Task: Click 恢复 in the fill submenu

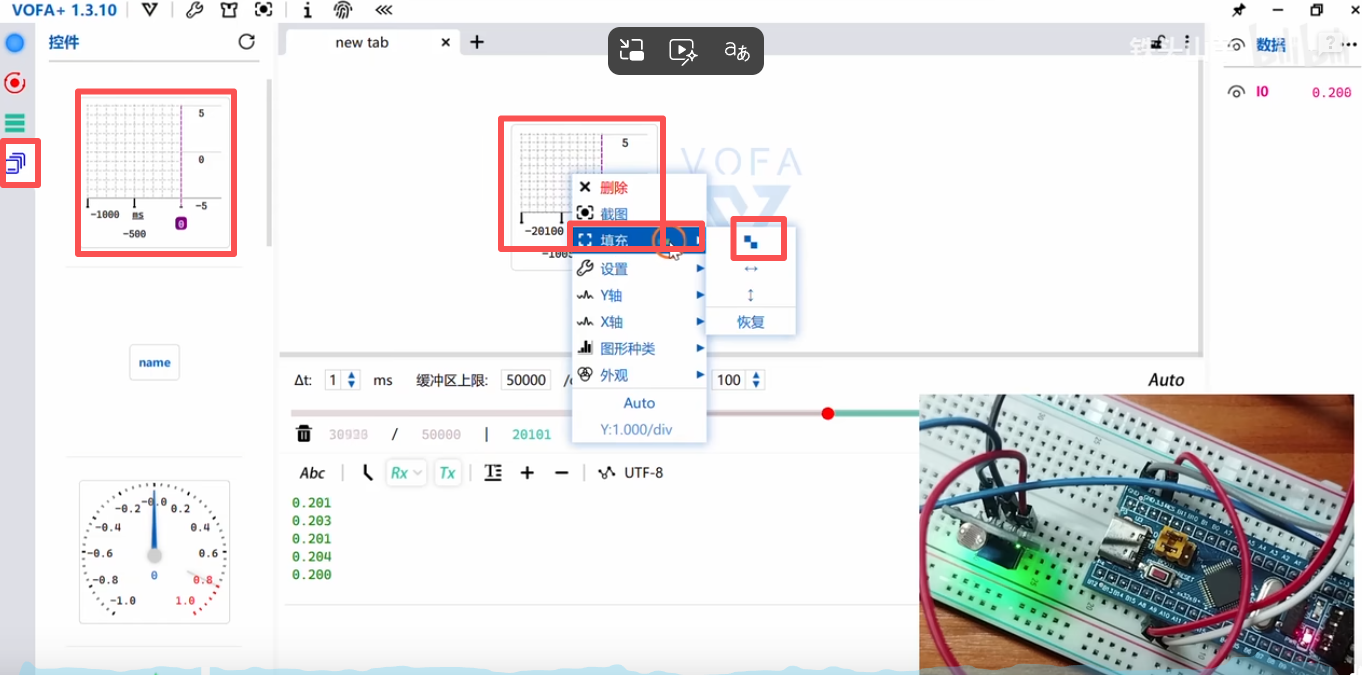Action: [x=751, y=322]
